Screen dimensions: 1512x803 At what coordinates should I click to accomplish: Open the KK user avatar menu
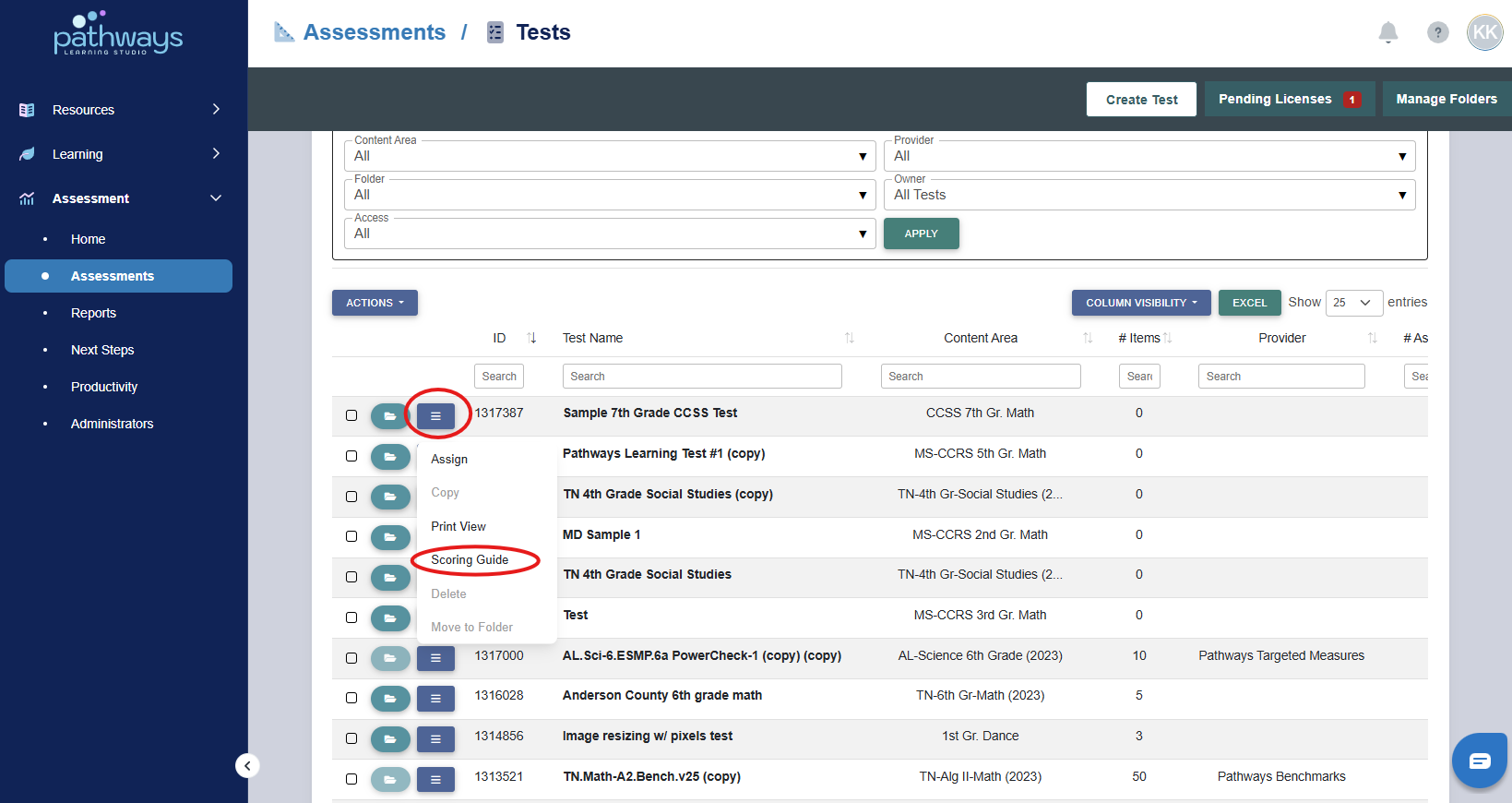point(1485,32)
